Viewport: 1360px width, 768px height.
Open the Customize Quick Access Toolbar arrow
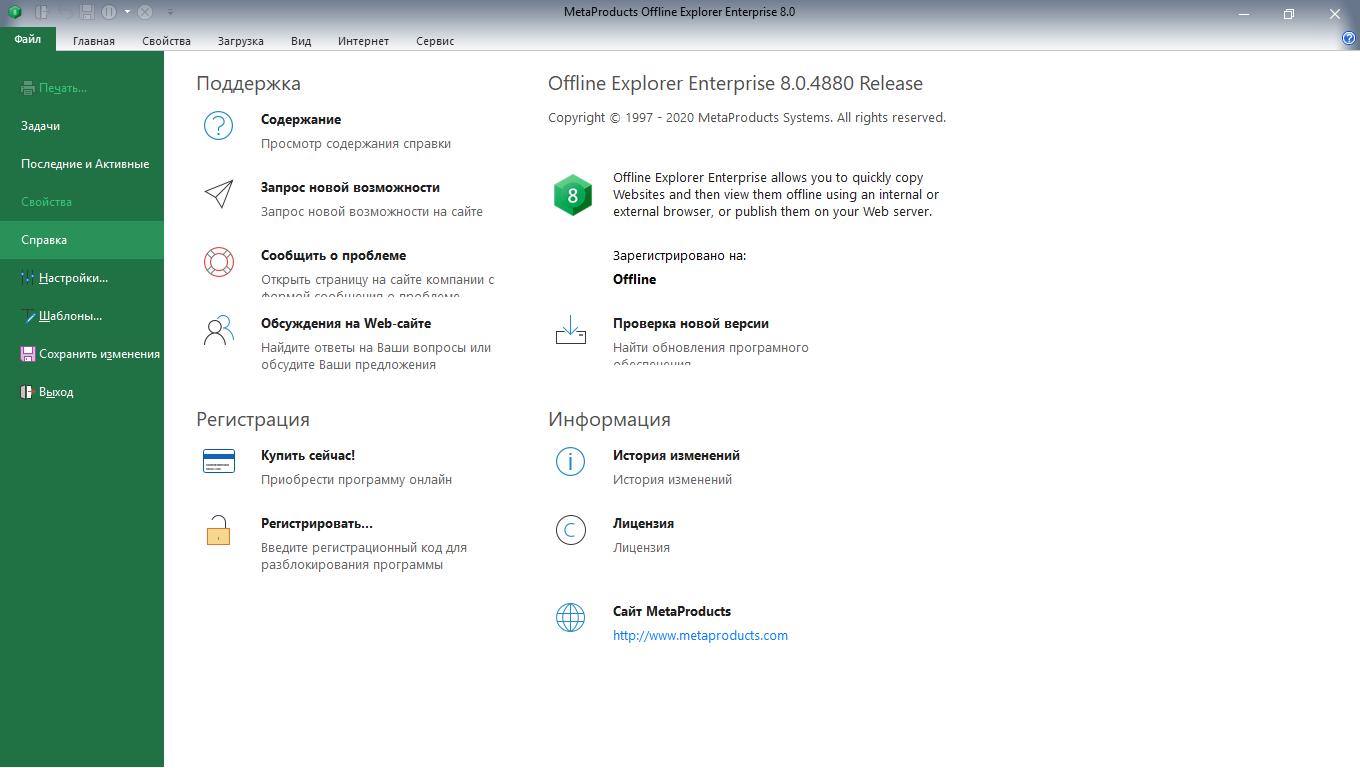pos(170,12)
